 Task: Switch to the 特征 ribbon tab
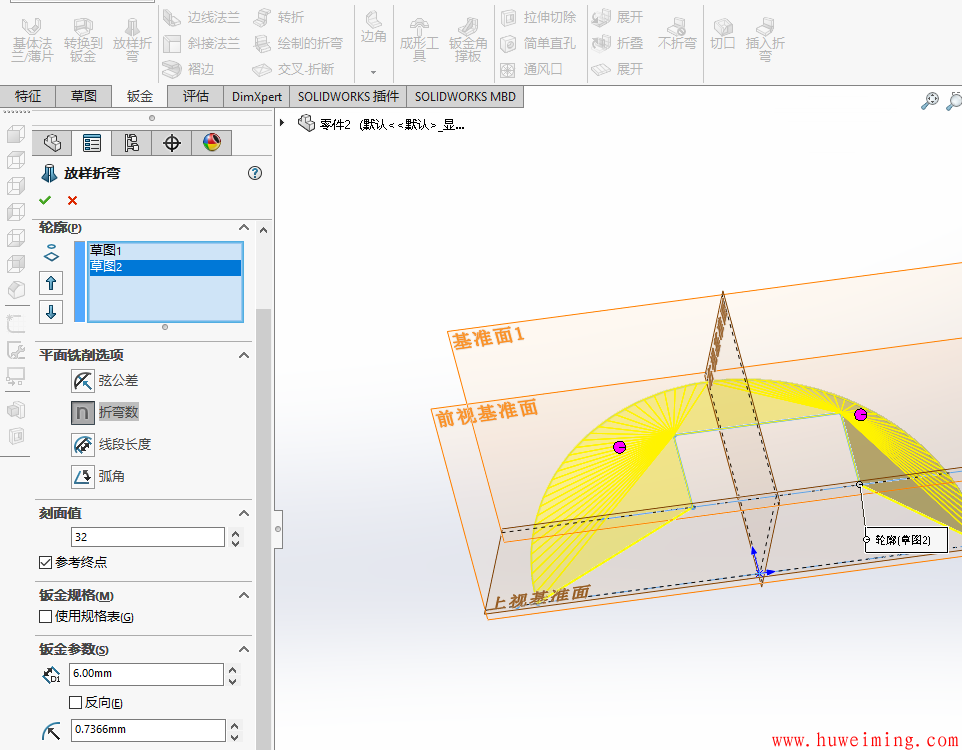coord(28,96)
